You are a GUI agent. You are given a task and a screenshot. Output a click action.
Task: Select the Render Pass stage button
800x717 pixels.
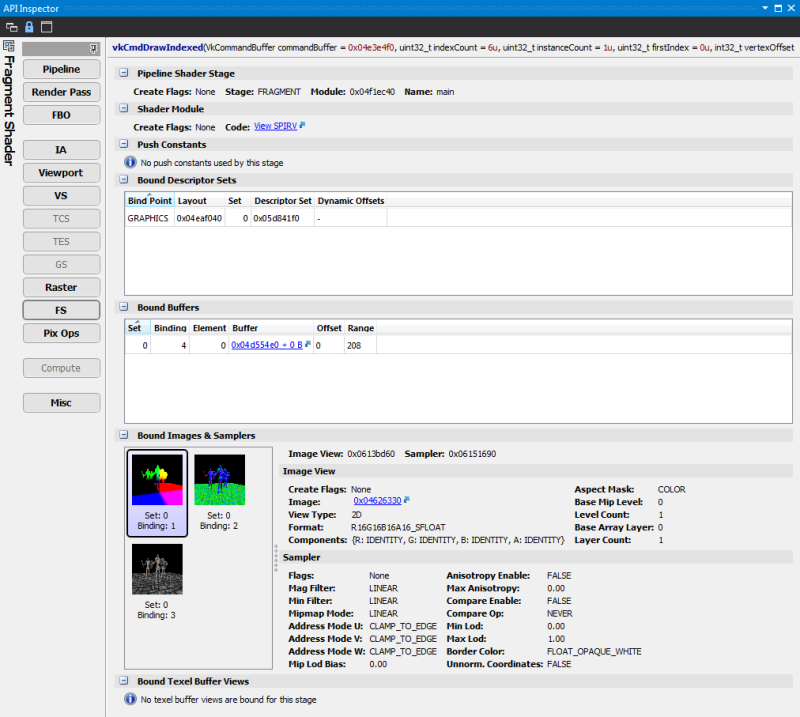pyautogui.click(x=62, y=92)
